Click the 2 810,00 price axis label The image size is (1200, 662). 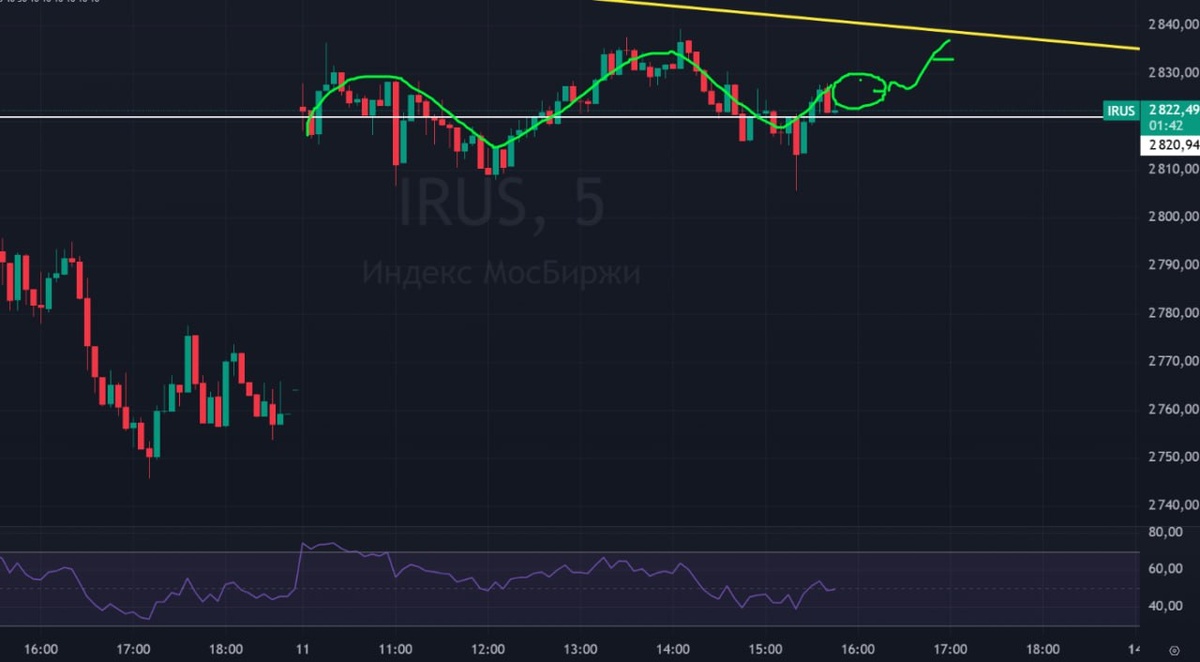(x=1171, y=168)
